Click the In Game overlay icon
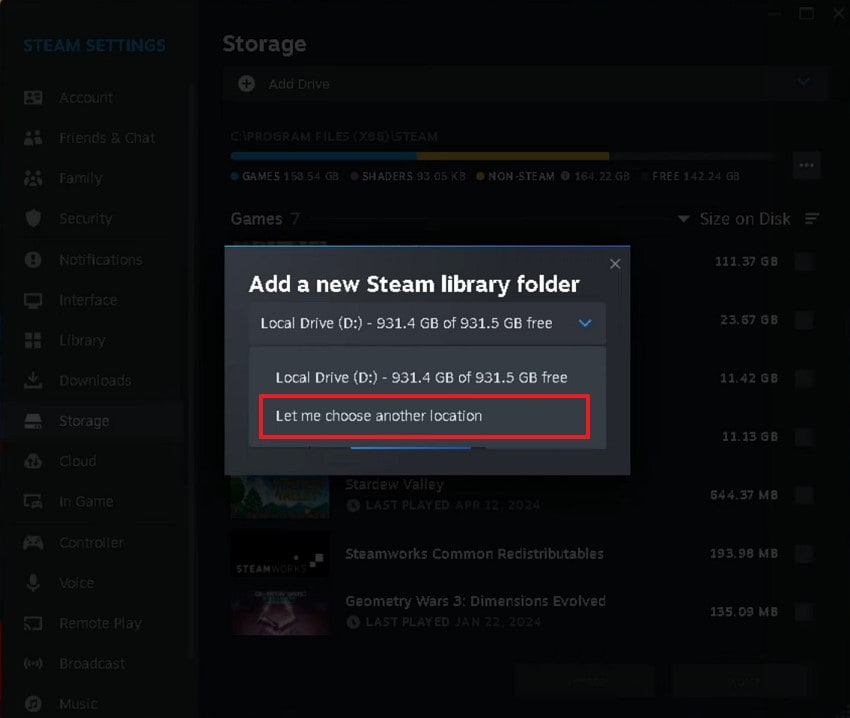850x718 pixels. point(33,502)
